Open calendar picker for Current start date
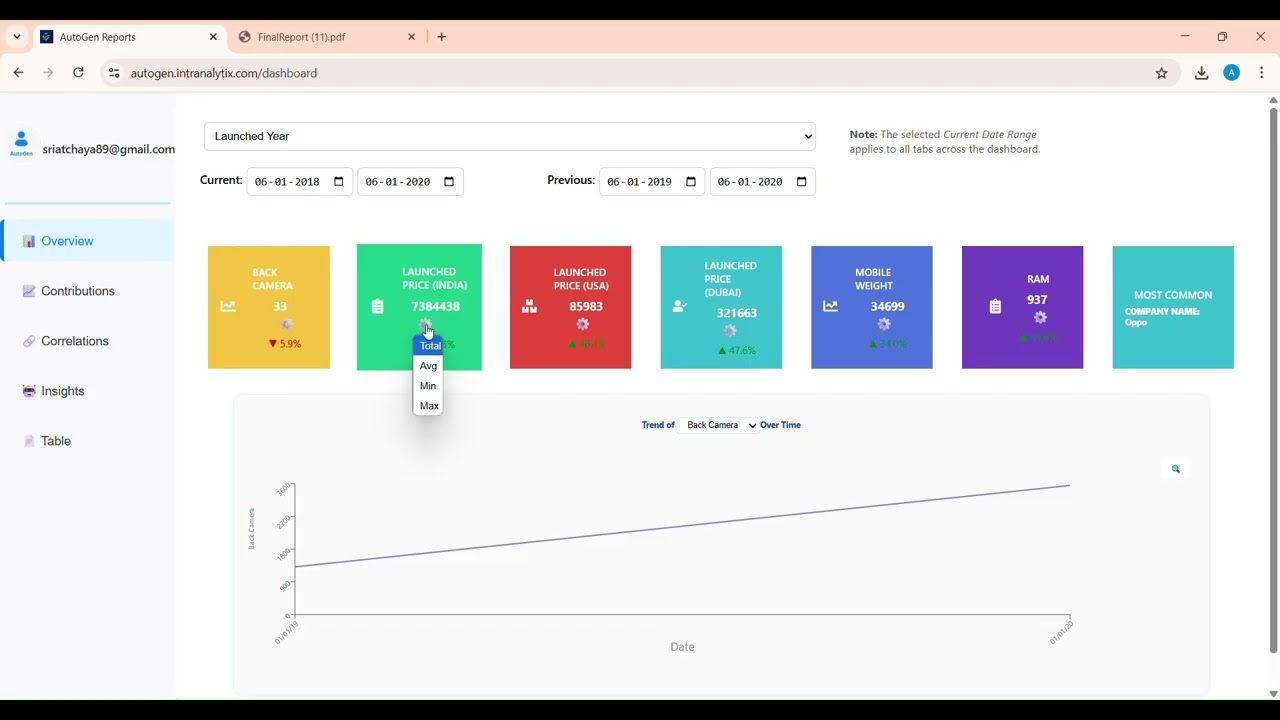This screenshot has width=1280, height=720. coord(339,182)
